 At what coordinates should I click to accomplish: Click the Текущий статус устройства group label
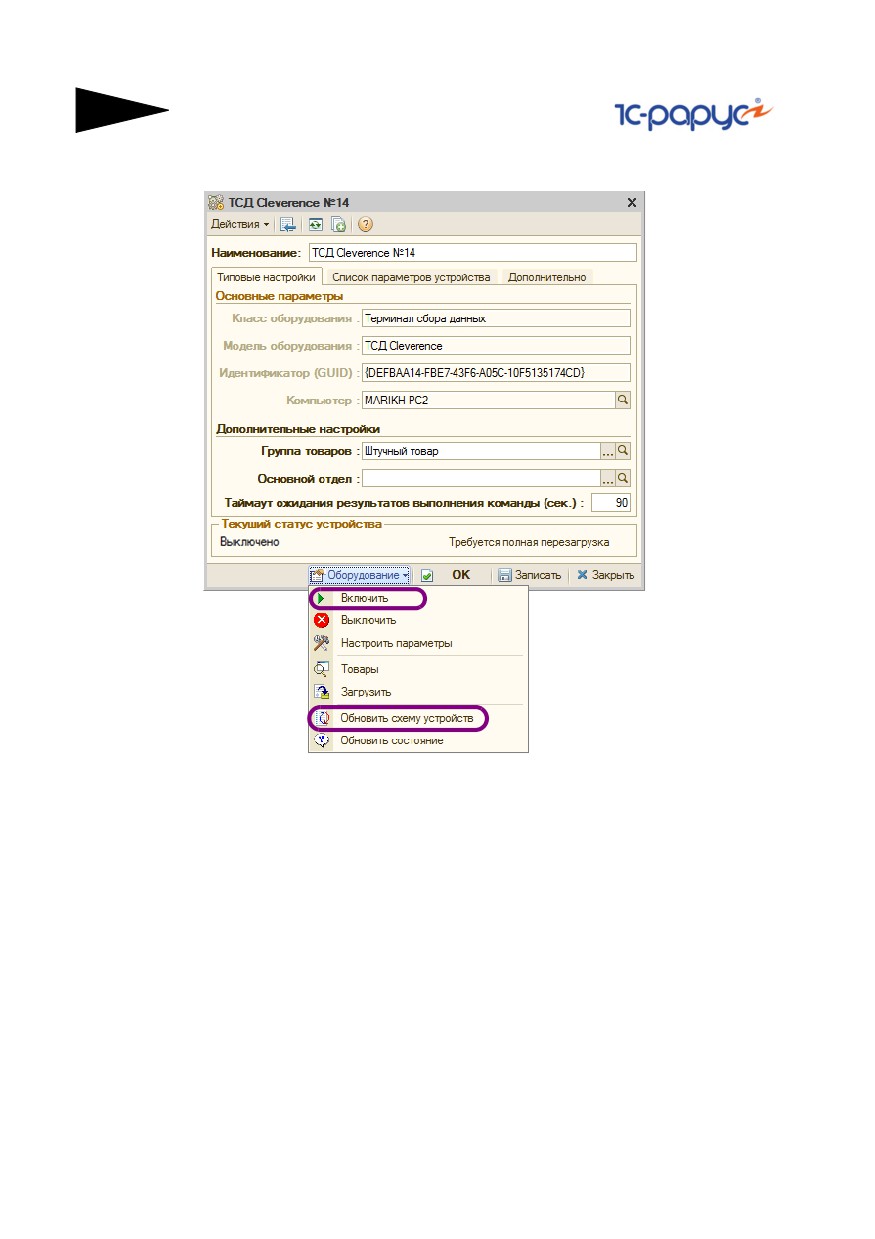(302, 524)
